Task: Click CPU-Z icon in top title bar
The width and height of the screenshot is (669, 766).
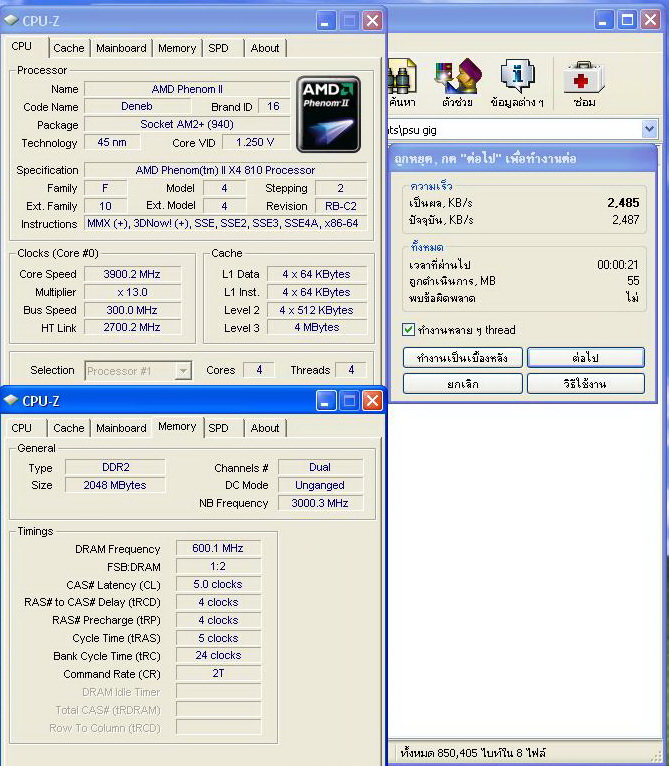Action: 11,20
